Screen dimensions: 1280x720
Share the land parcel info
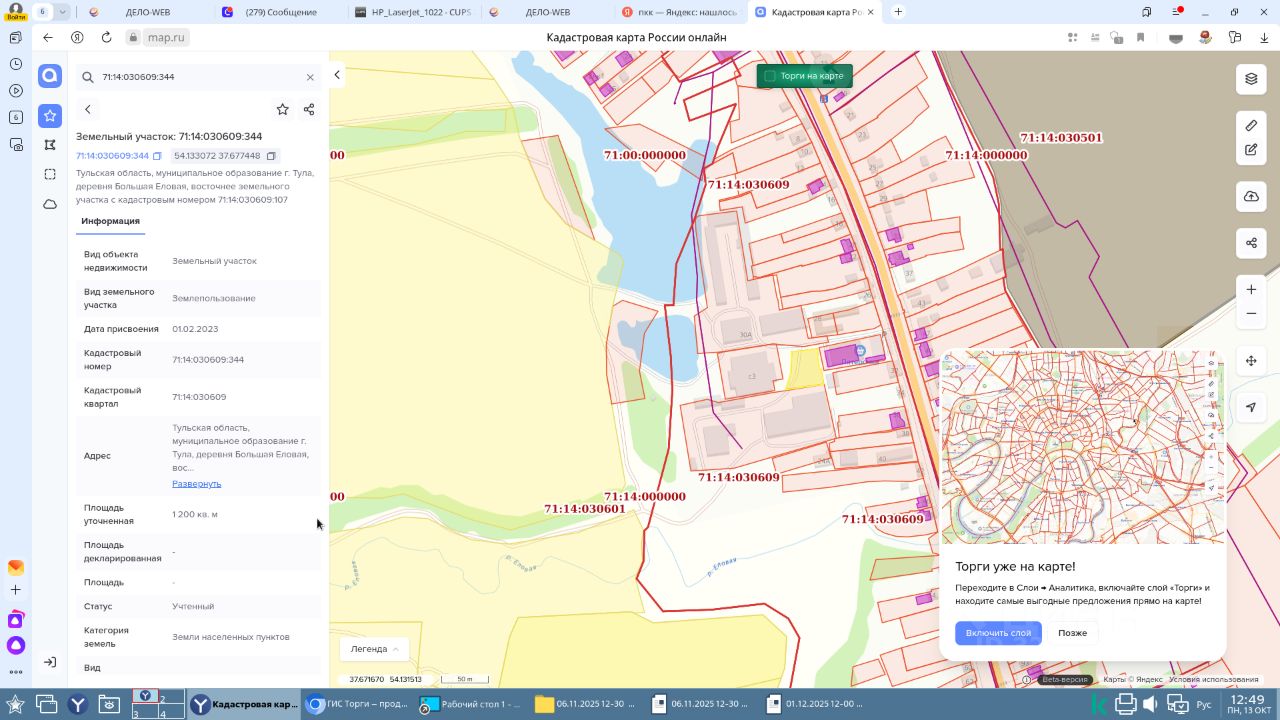pos(309,109)
